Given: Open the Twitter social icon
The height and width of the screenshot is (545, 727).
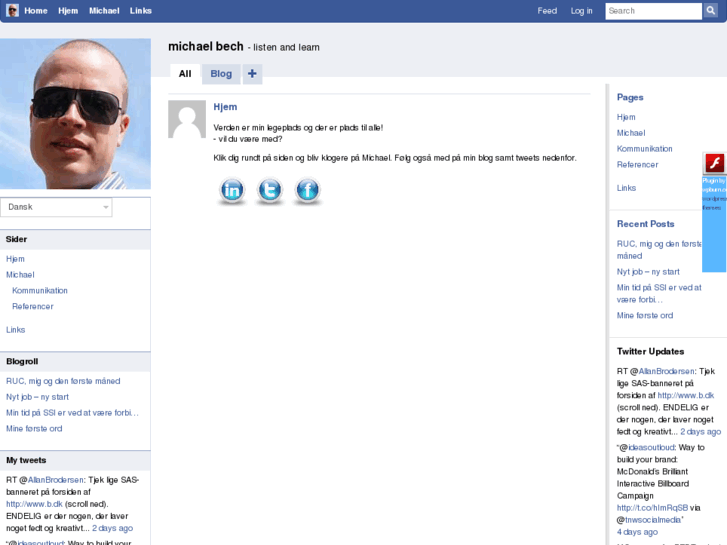Looking at the screenshot, I should [270, 190].
